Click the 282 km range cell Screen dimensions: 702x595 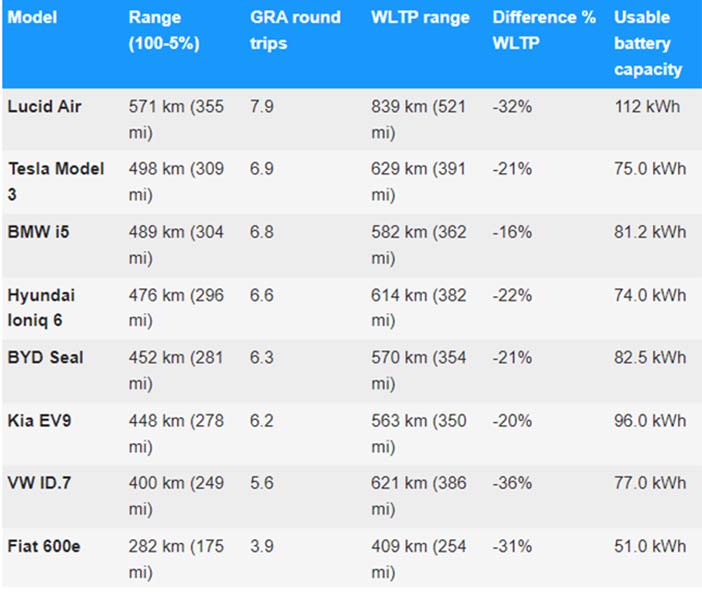[x=176, y=559]
